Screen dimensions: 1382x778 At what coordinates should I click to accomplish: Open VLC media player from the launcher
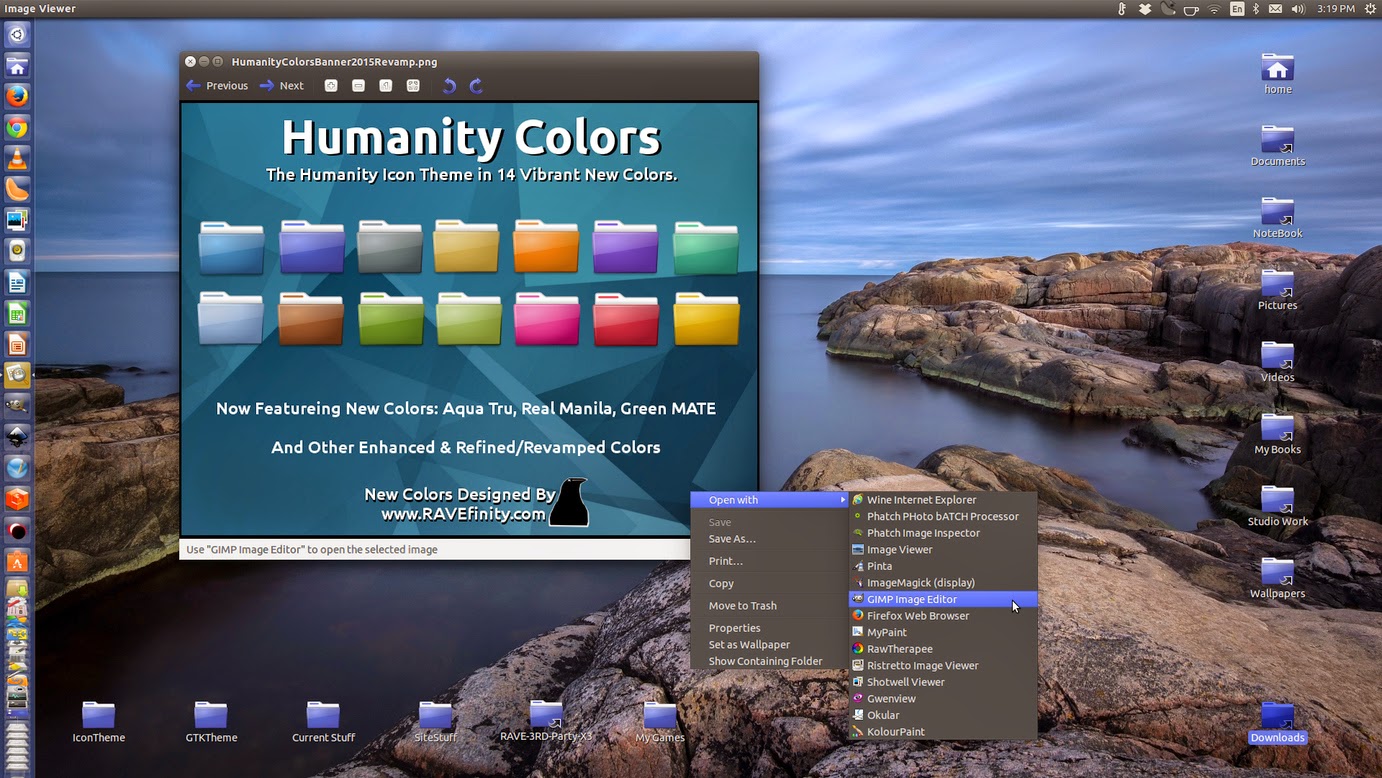point(17,158)
